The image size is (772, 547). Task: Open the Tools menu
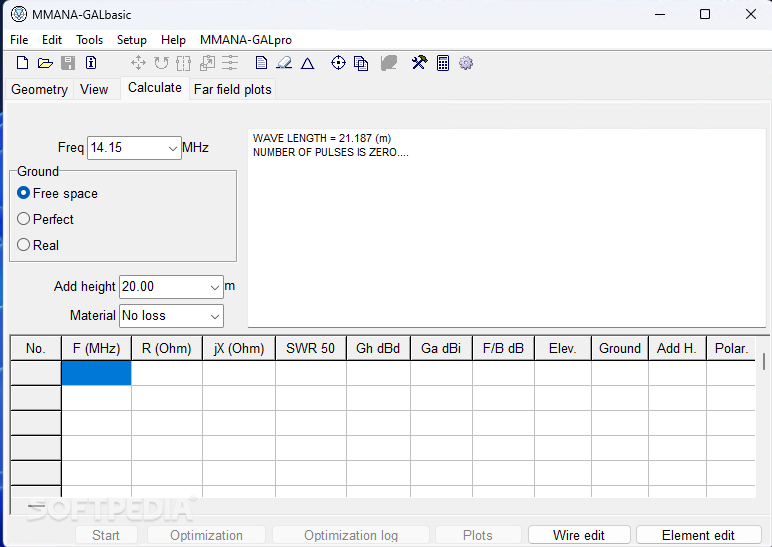pos(89,40)
